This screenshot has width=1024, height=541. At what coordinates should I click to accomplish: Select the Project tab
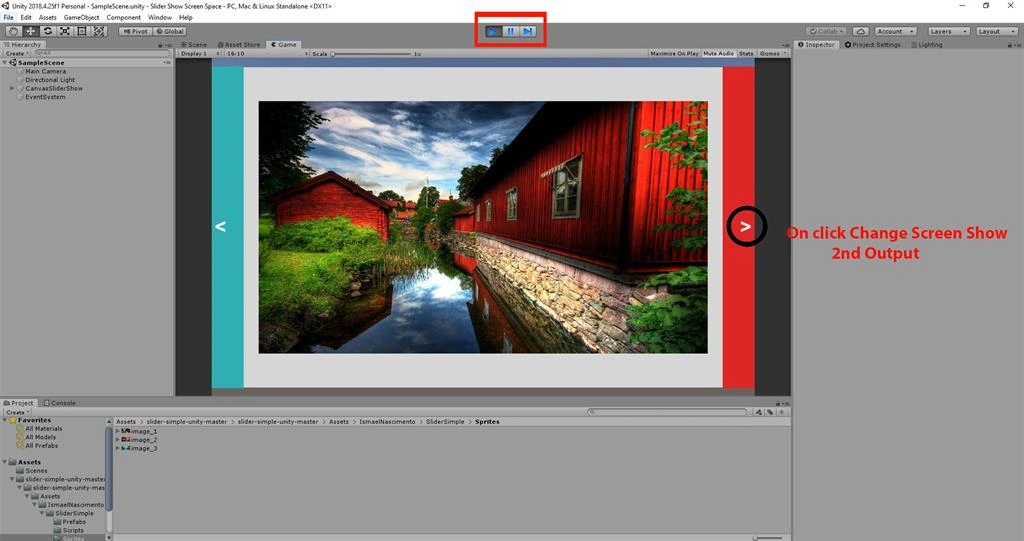19,403
